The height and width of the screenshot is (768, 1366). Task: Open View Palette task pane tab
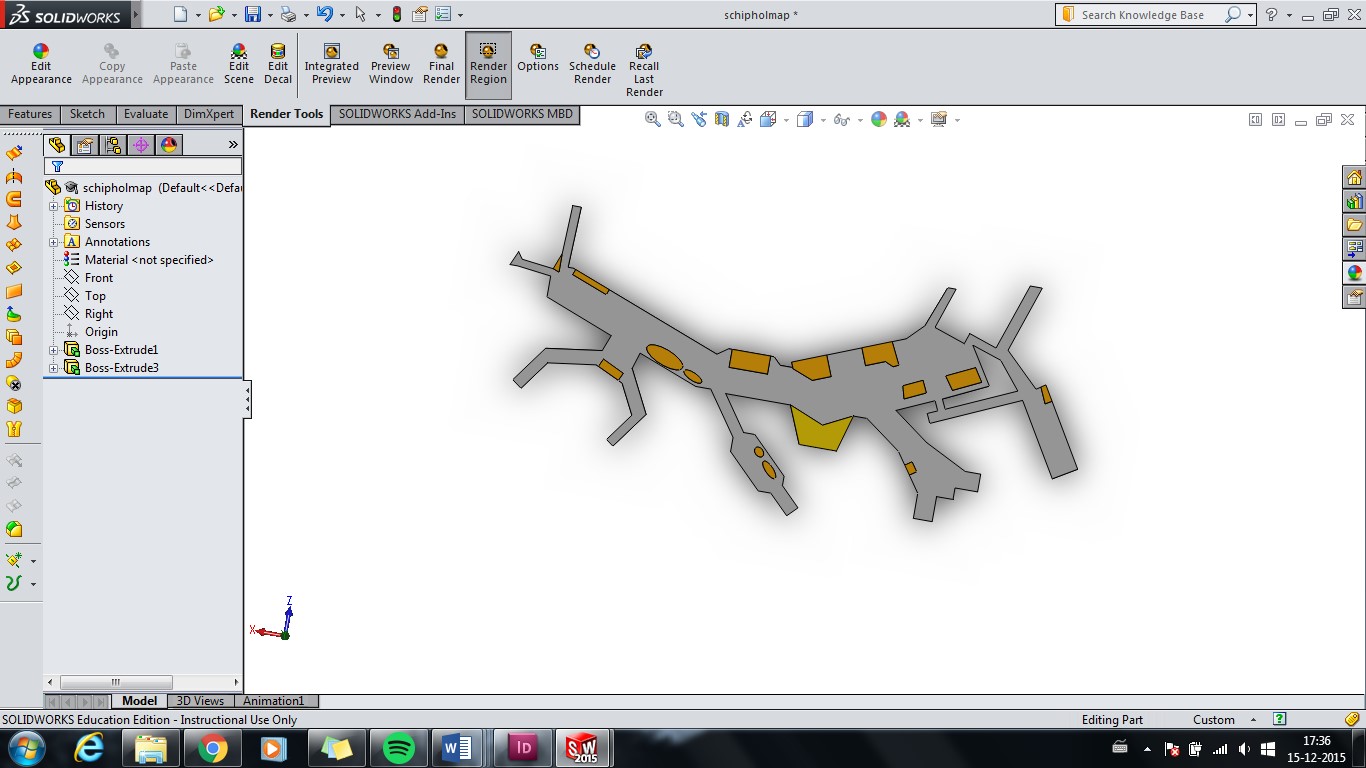tap(1354, 249)
